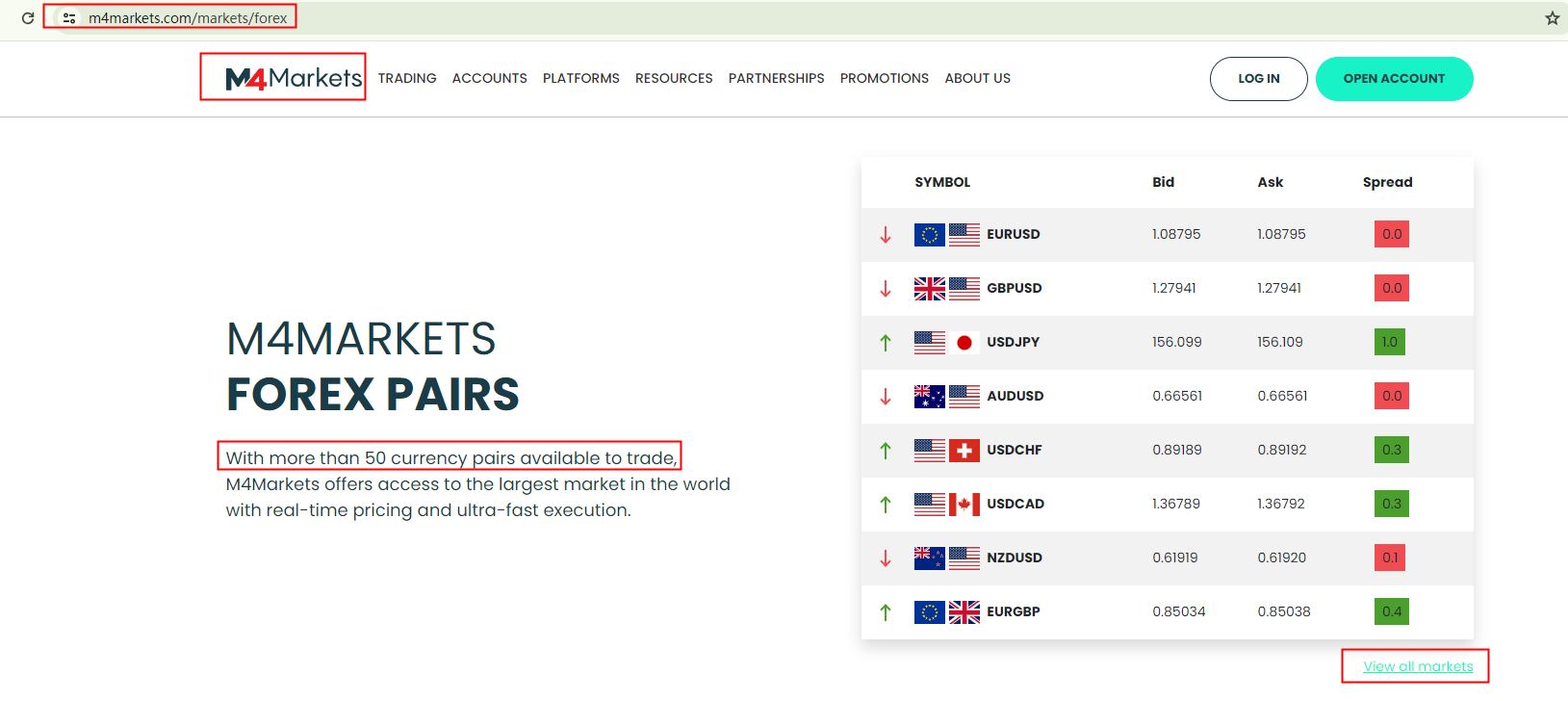Click the UK flag in the EURGBP row
The image size is (1568, 701).
[964, 611]
